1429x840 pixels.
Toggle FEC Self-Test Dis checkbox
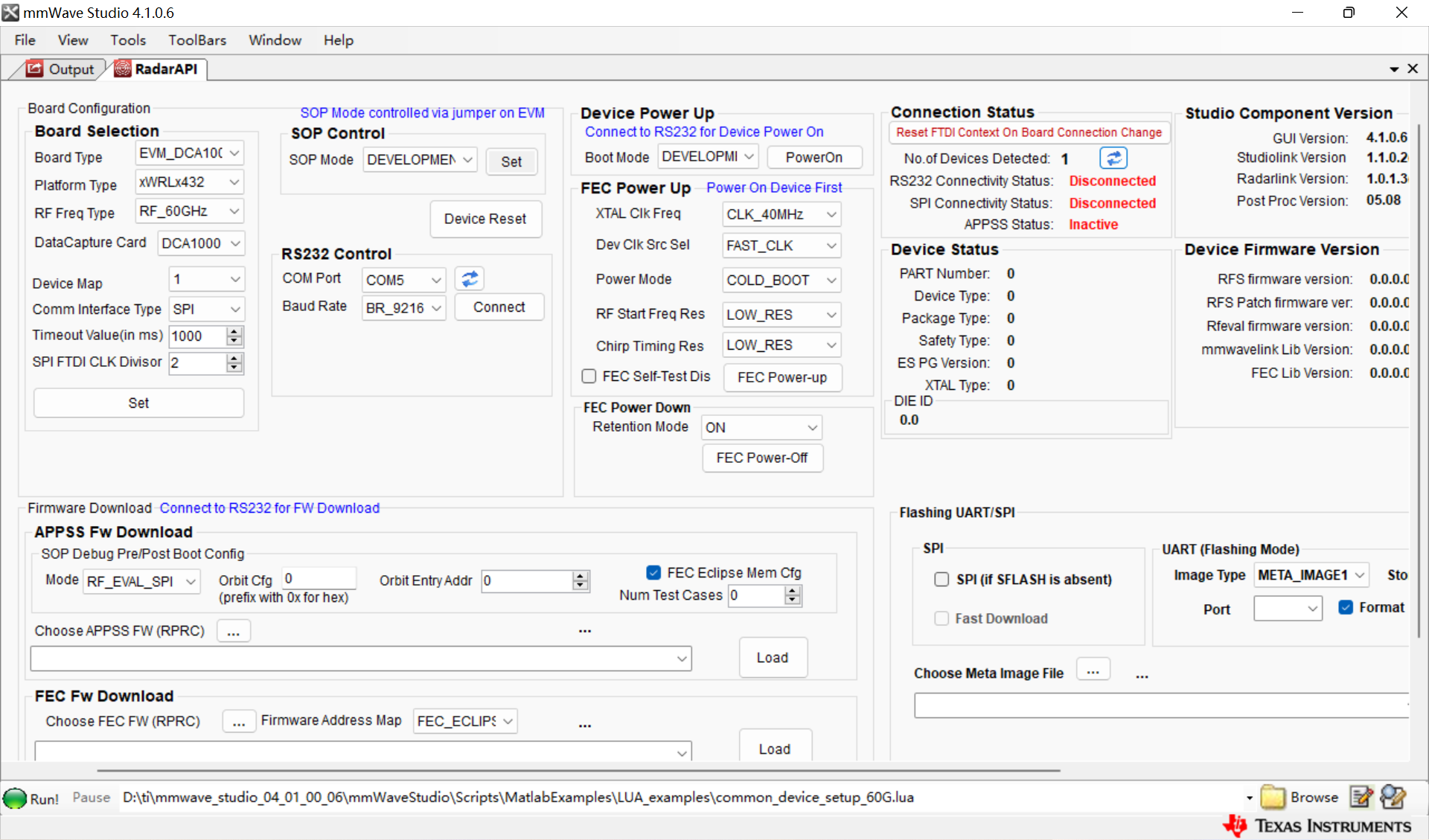pyautogui.click(x=589, y=376)
